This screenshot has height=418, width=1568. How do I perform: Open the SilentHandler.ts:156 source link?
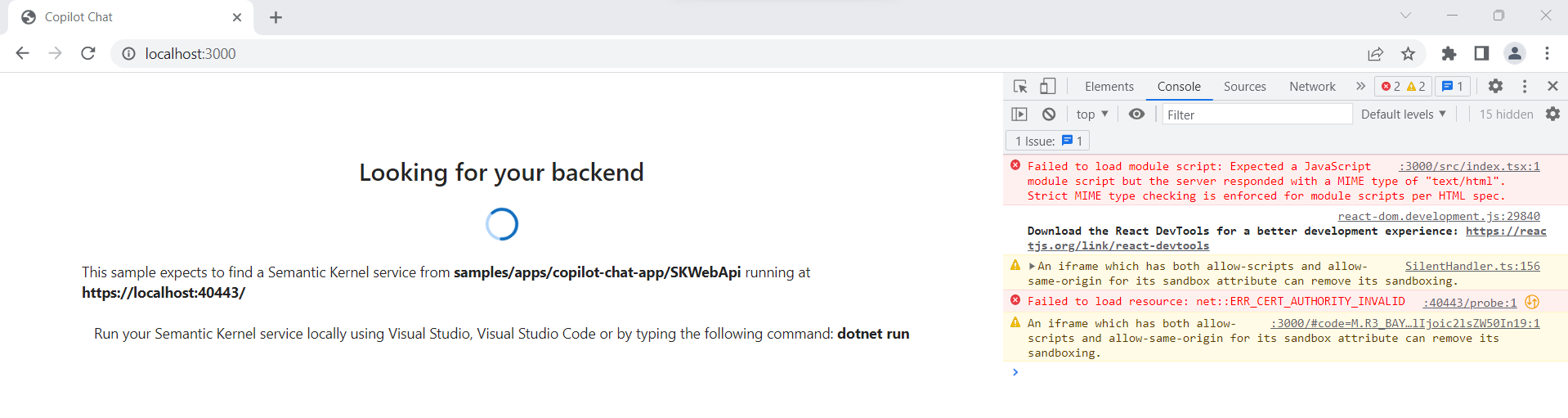tap(1472, 266)
